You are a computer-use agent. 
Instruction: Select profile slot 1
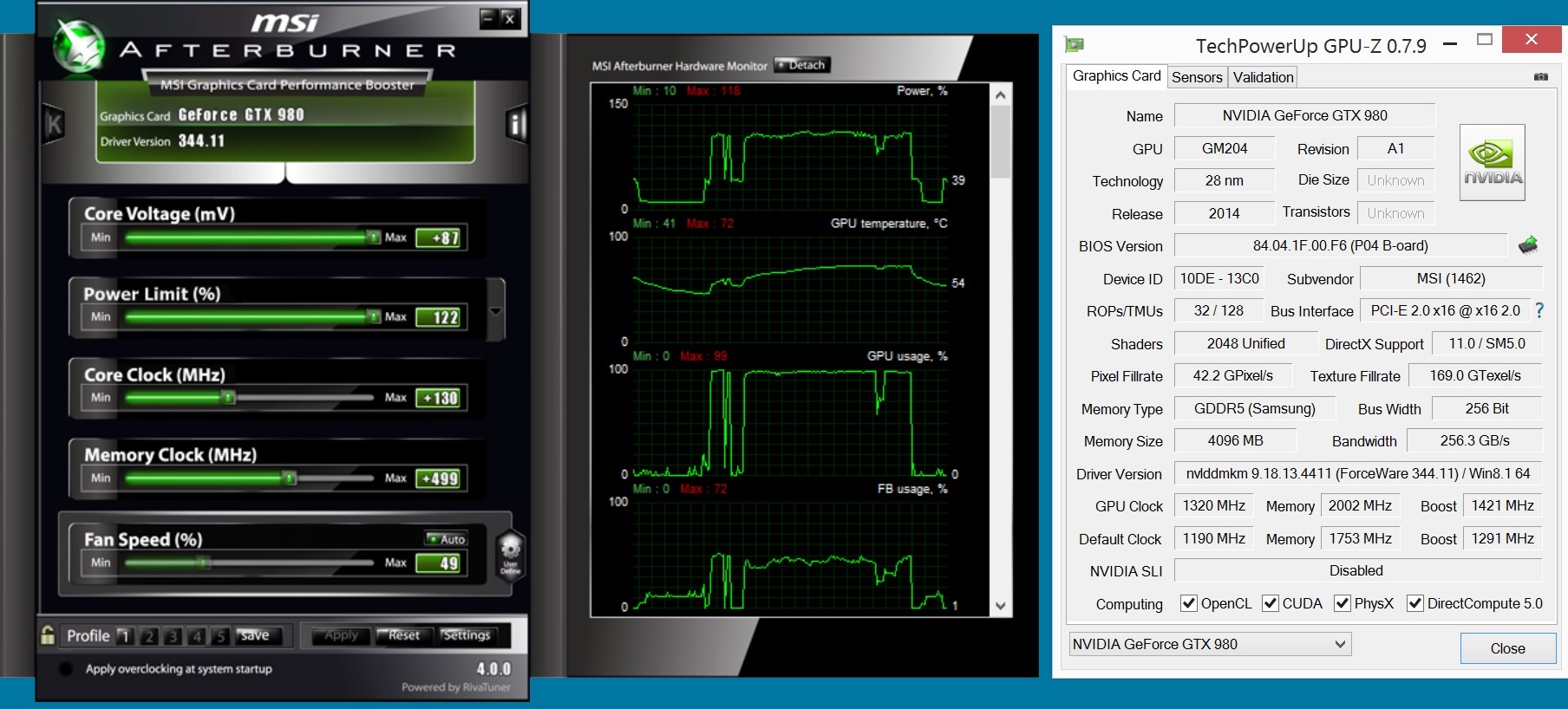pos(125,635)
